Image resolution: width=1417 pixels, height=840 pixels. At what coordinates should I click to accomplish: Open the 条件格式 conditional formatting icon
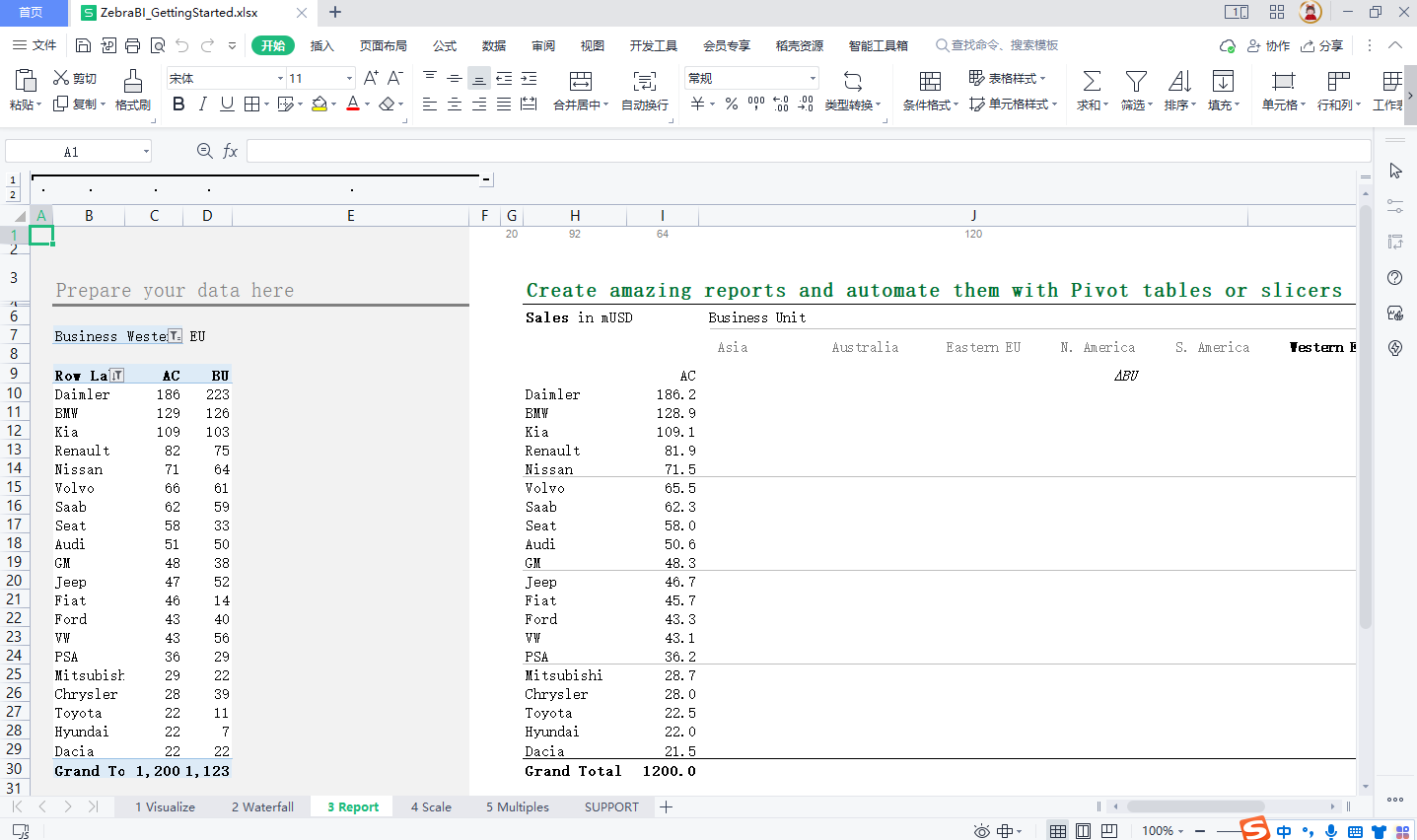(x=930, y=82)
